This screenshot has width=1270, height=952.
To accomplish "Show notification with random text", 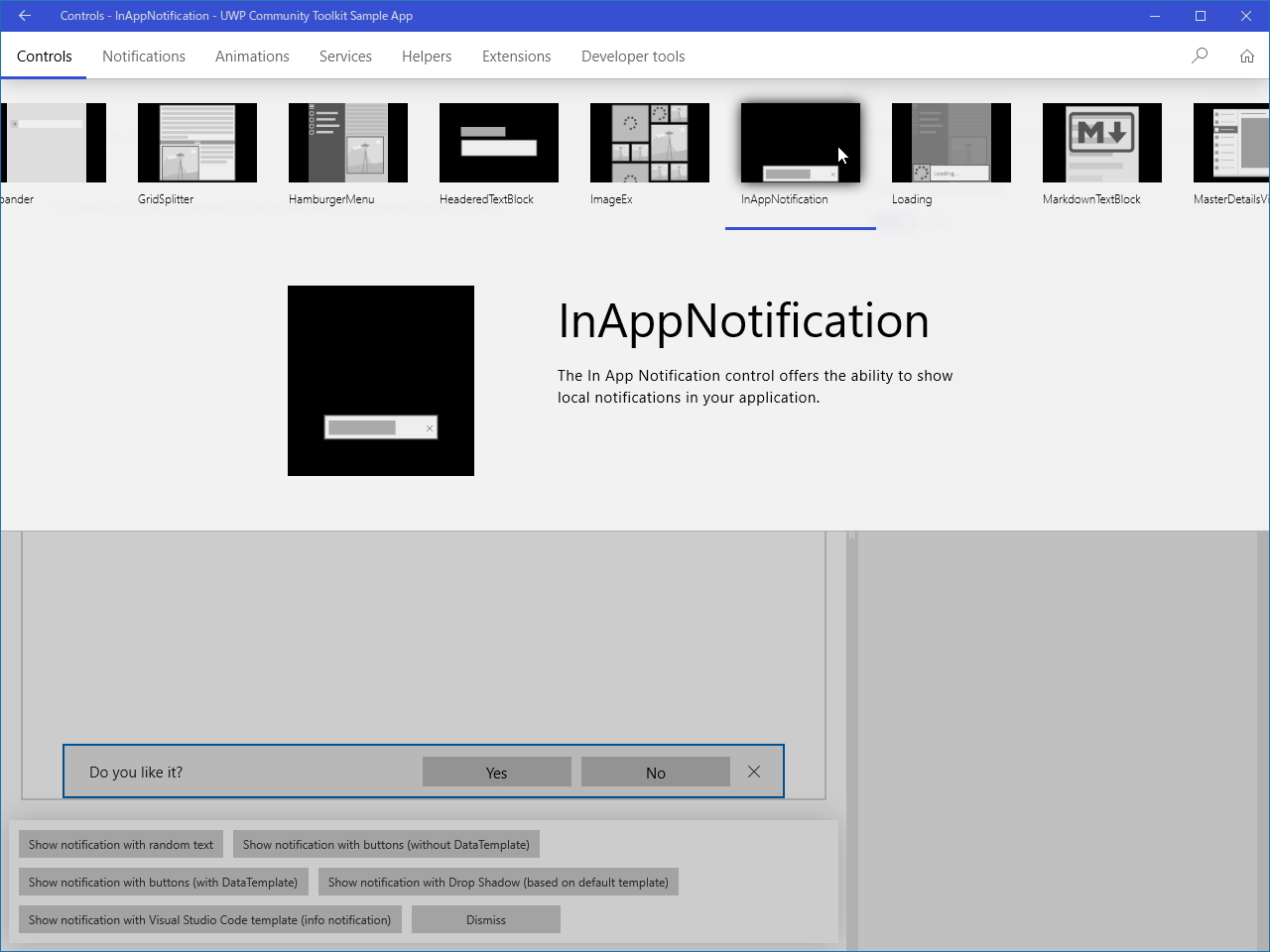I will [x=120, y=844].
